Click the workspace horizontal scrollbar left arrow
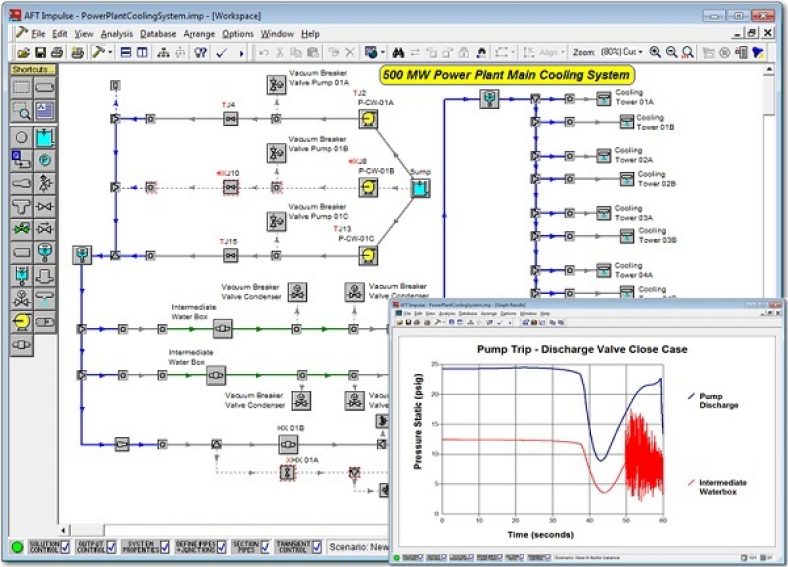788x567 pixels. (63, 530)
